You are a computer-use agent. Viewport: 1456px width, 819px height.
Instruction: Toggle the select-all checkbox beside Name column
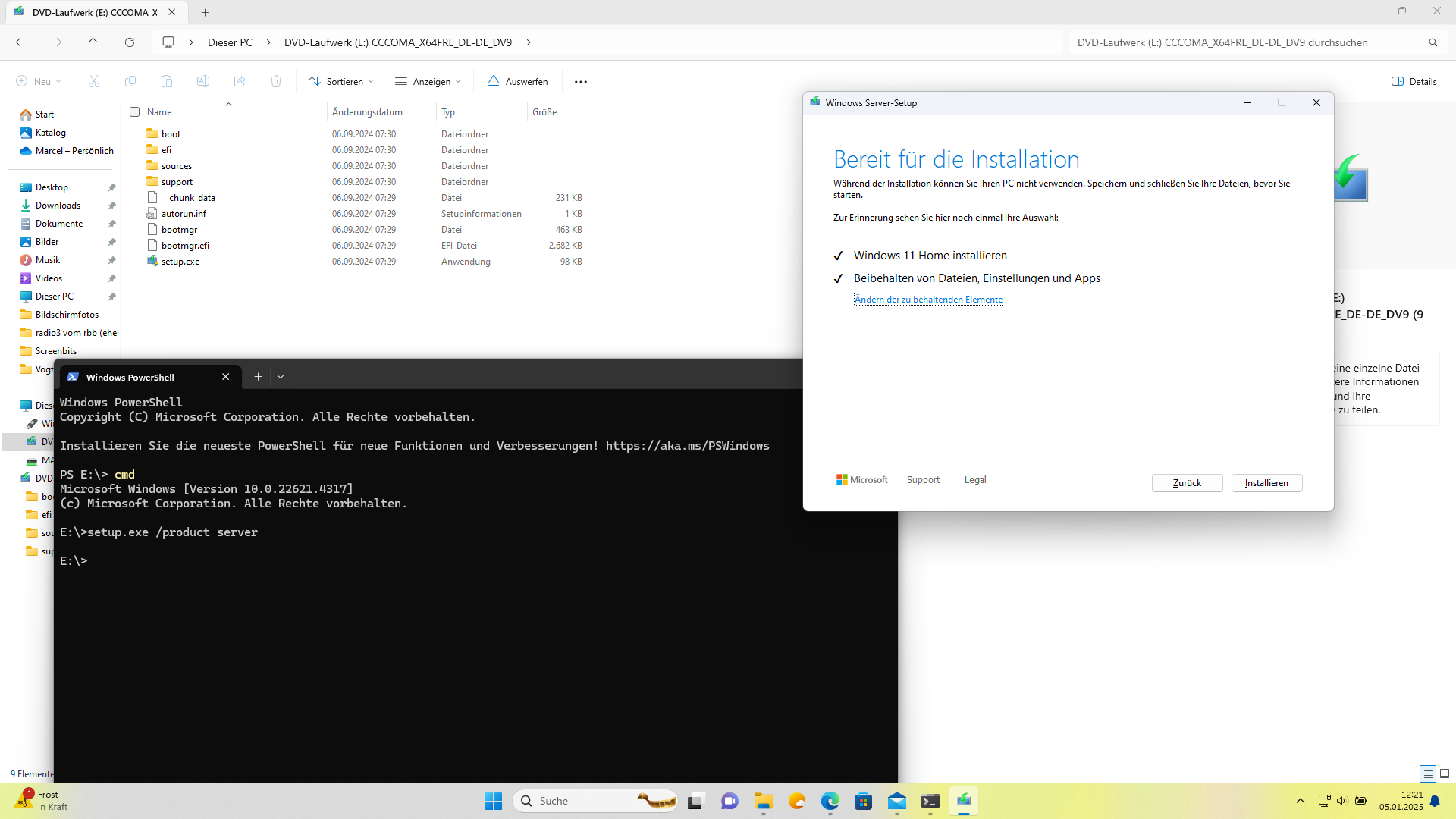[135, 112]
